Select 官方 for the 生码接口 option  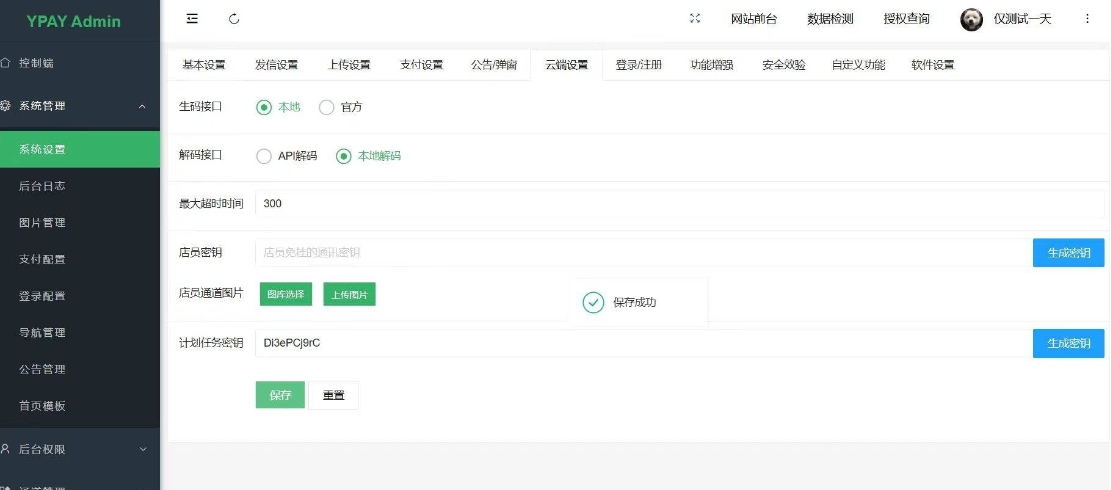click(326, 107)
